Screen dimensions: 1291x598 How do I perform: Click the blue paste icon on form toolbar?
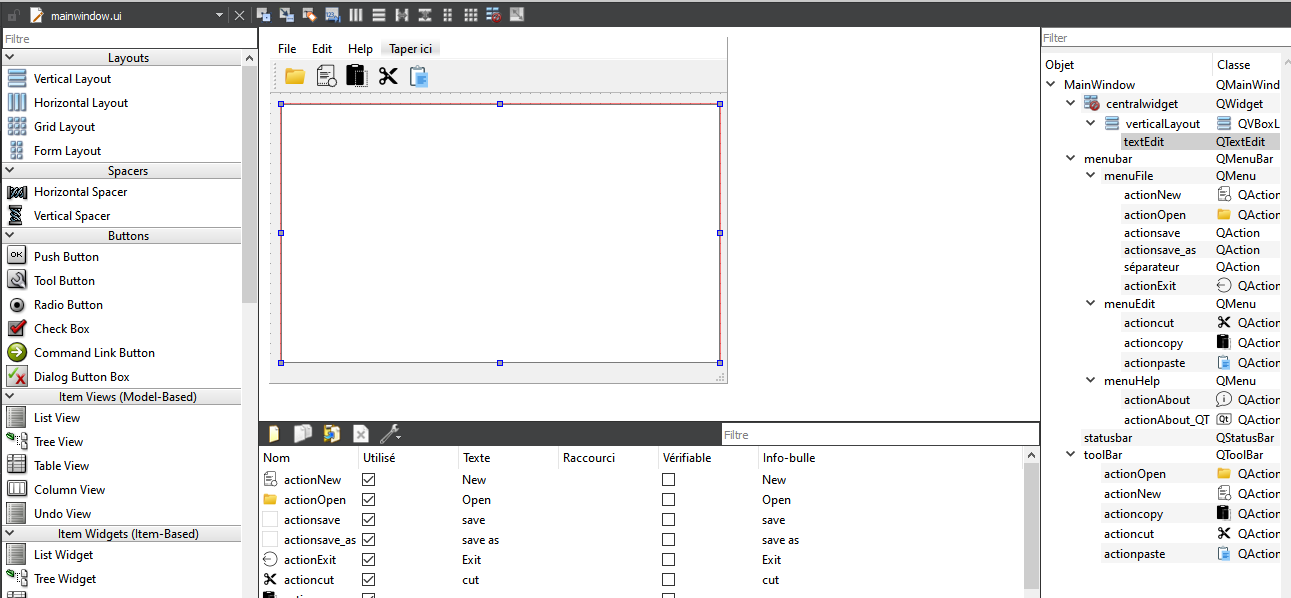click(x=419, y=76)
